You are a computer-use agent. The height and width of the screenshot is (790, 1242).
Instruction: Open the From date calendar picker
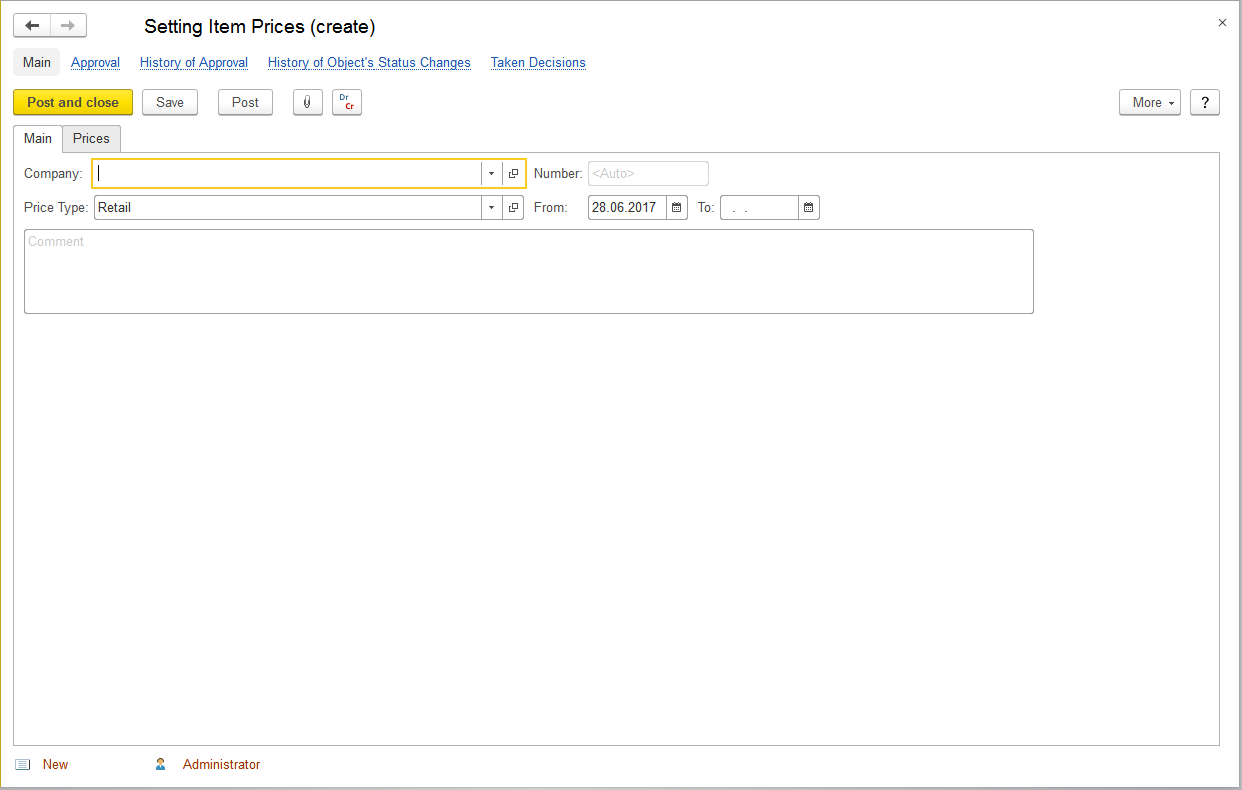pyautogui.click(x=677, y=208)
